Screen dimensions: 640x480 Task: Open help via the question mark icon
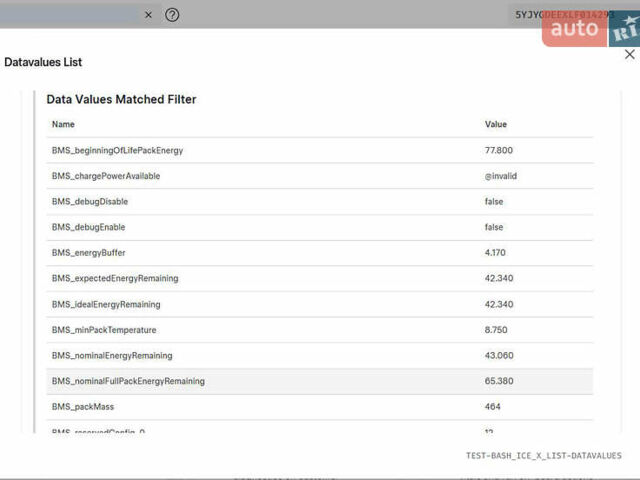[x=172, y=15]
